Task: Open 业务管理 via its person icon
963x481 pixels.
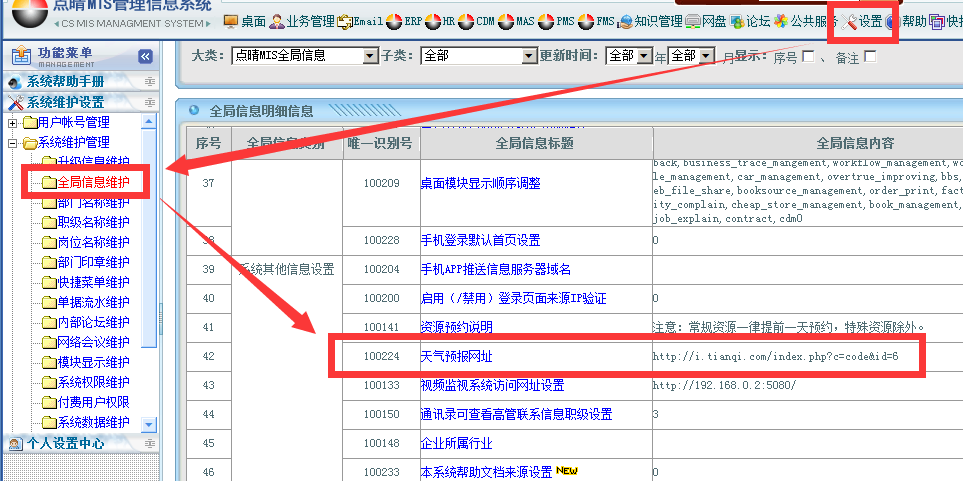Action: pyautogui.click(x=276, y=21)
